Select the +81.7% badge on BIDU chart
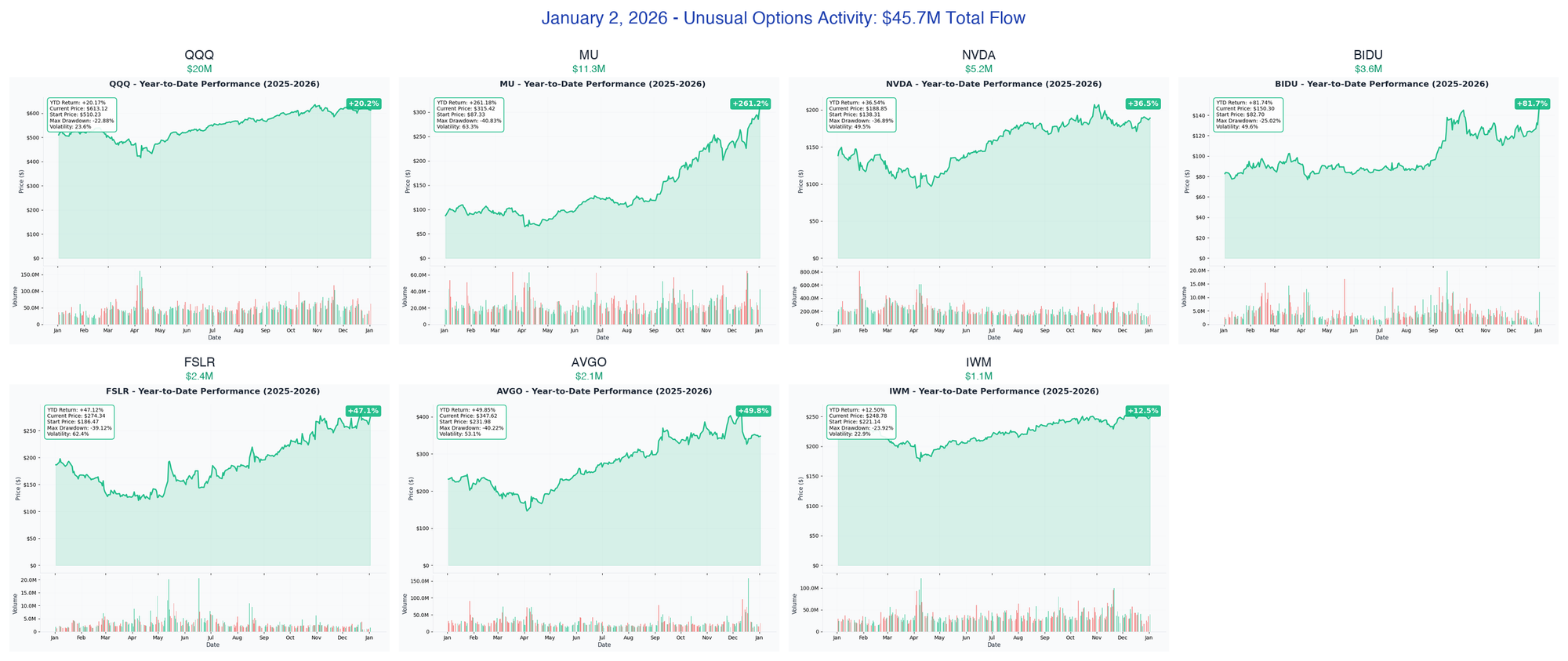The width and height of the screenshot is (1568, 661). click(1532, 104)
